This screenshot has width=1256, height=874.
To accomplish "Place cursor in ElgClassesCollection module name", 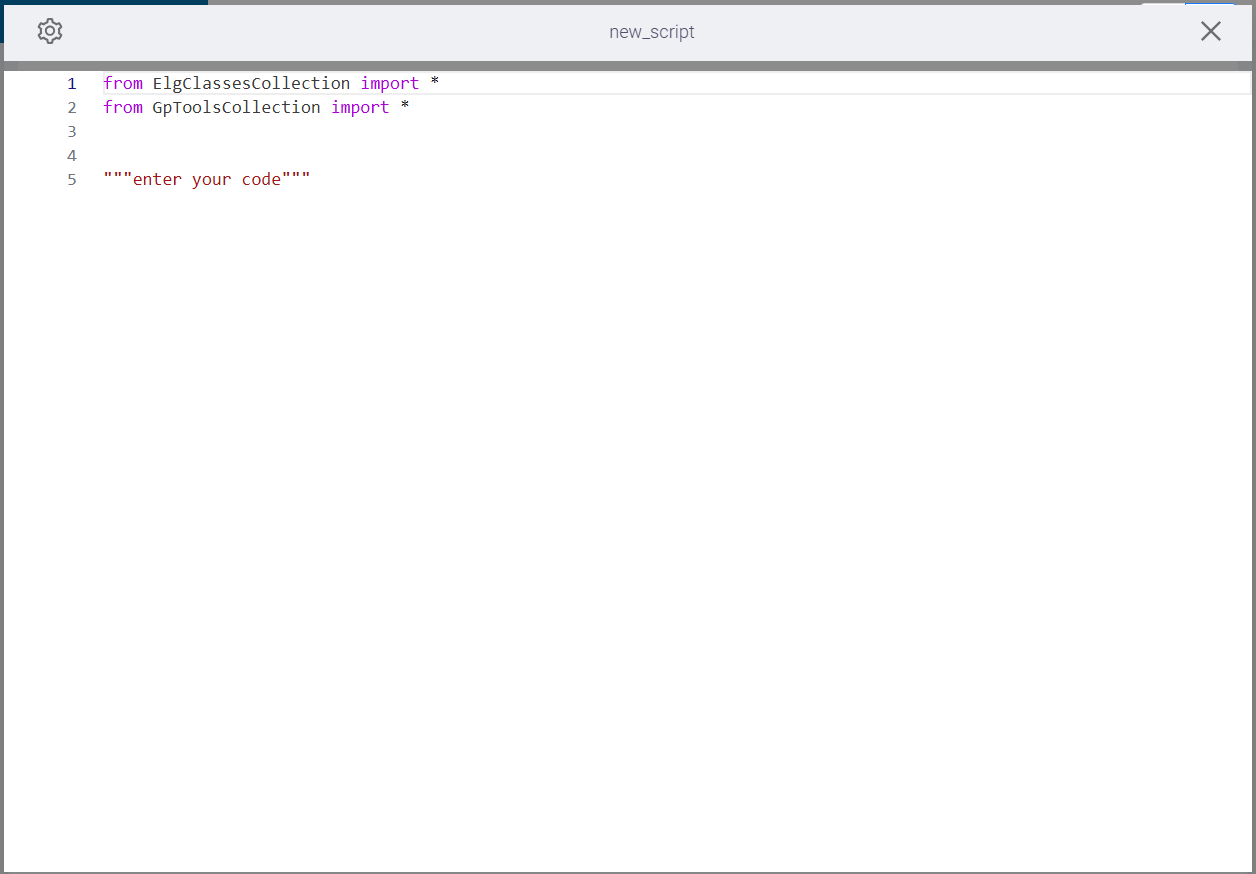I will click(x=251, y=84).
